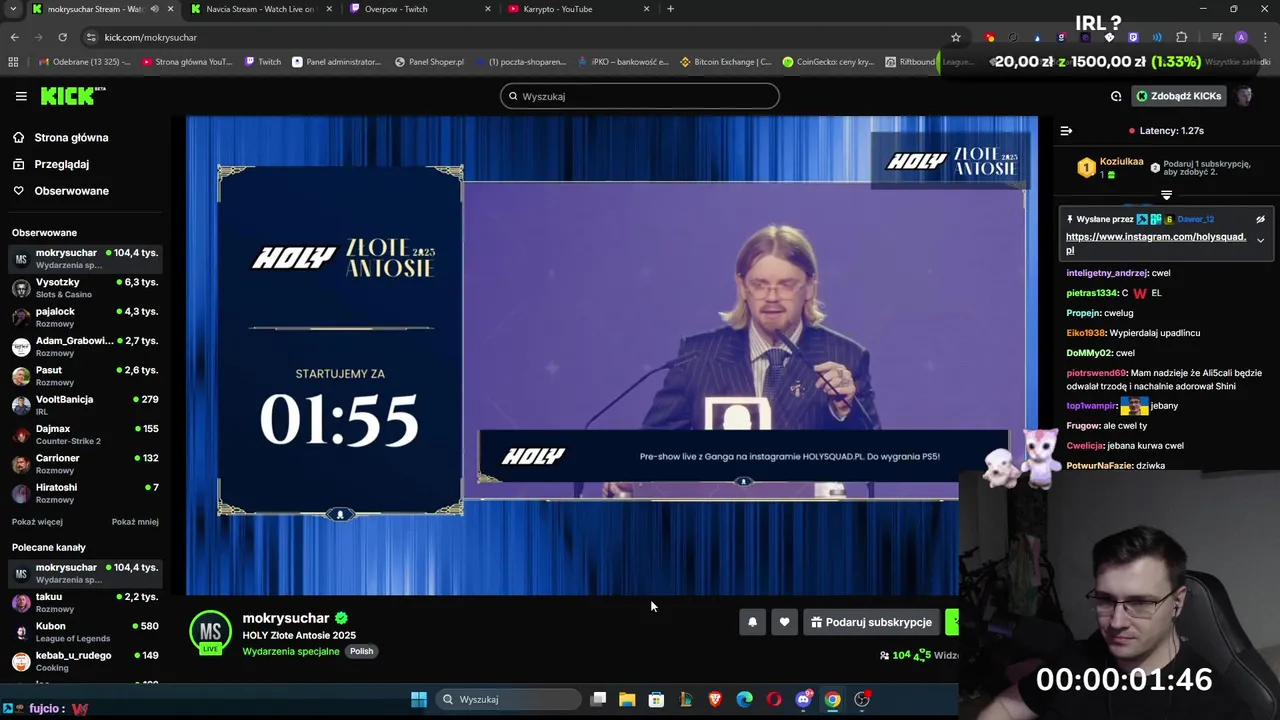Viewport: 1280px width, 720px height.
Task: Open Hiratoshi channel in sidebar
Action: (85, 493)
